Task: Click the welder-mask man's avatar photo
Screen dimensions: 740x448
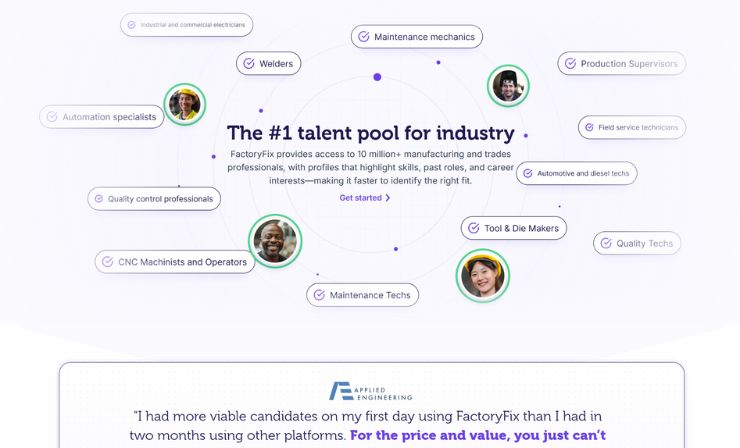Action: click(508, 86)
